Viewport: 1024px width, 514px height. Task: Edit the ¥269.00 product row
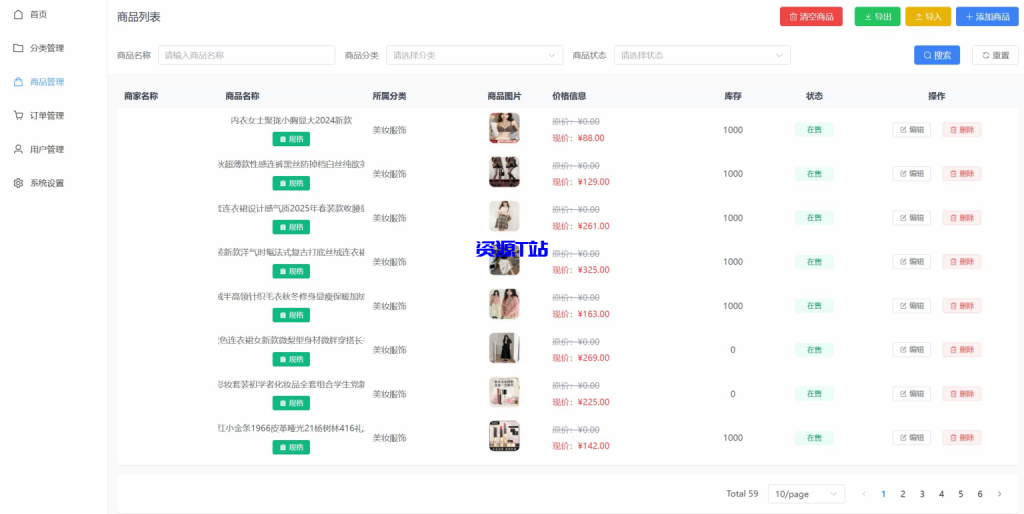(x=912, y=349)
